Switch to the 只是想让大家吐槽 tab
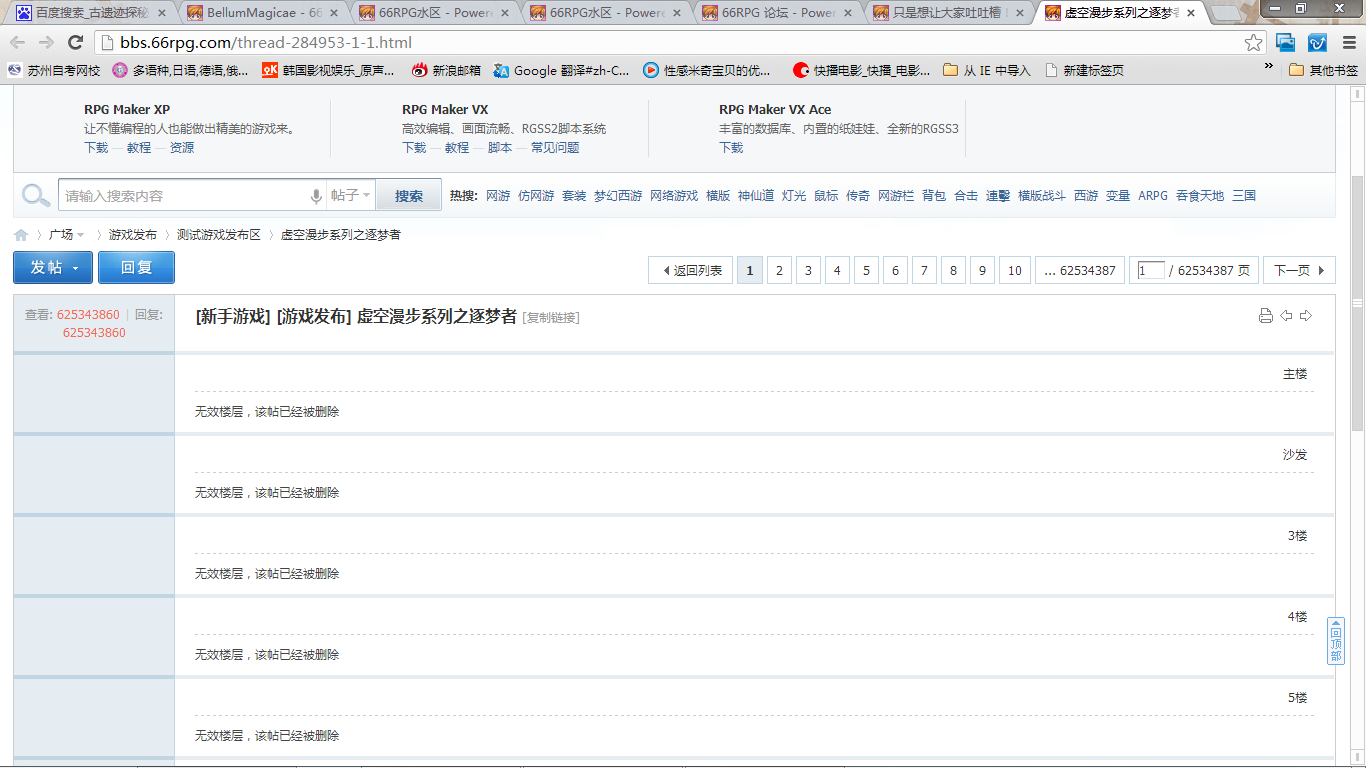Viewport: 1366px width, 768px height. [x=949, y=13]
